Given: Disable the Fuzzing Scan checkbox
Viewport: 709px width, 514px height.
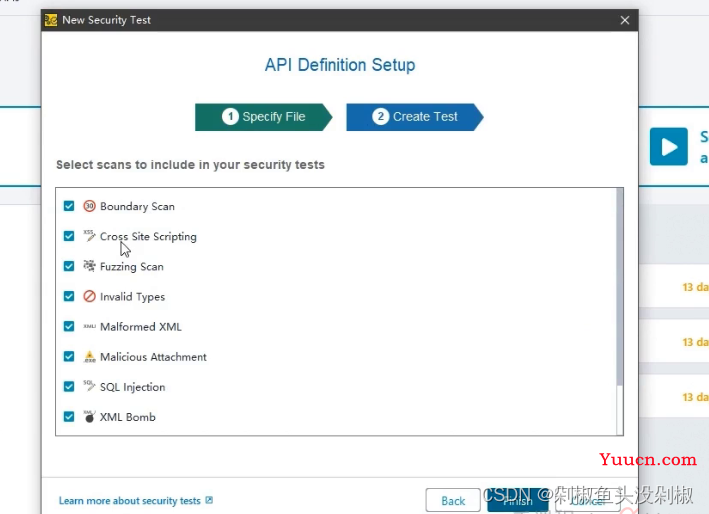Looking at the screenshot, I should 69,266.
